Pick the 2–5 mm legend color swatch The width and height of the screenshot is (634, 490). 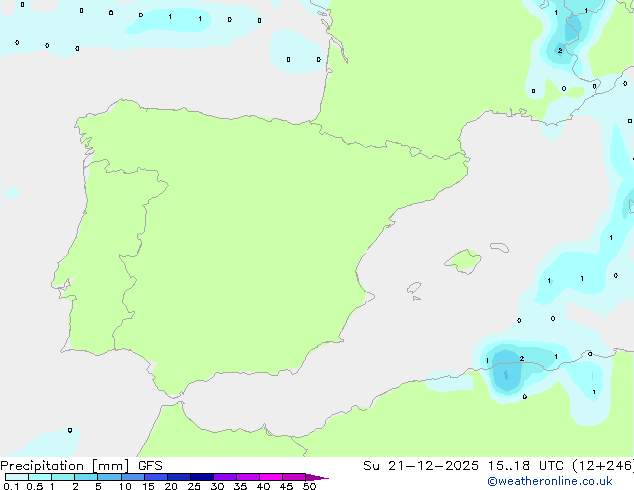tap(86, 477)
